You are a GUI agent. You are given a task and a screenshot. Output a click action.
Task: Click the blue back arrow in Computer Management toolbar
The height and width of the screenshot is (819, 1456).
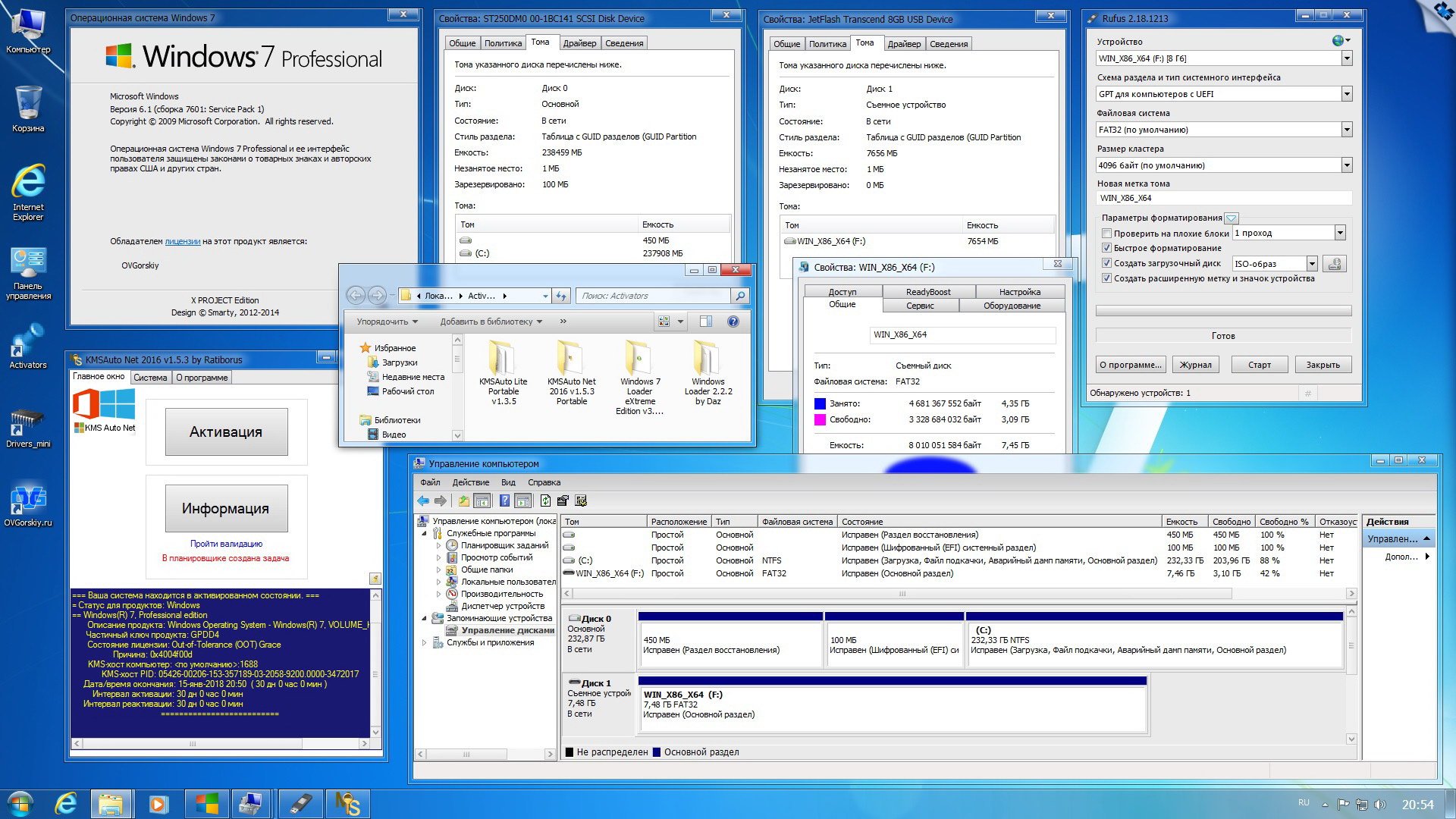coord(423,500)
